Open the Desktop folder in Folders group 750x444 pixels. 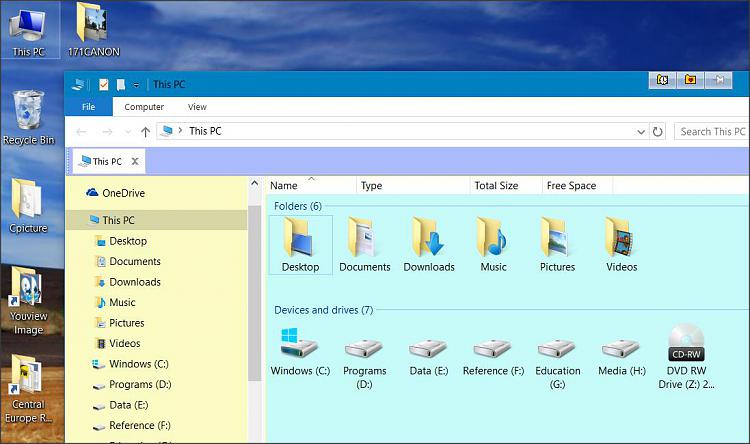point(300,245)
